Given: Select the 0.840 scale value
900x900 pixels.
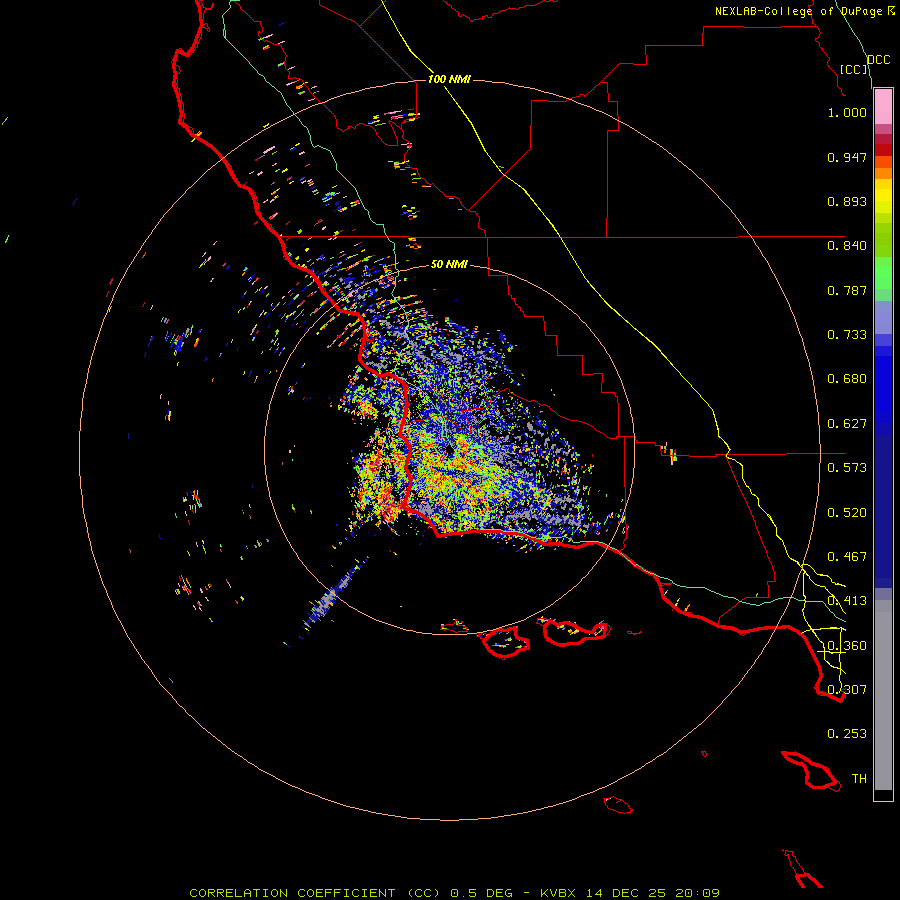Looking at the screenshot, I should coord(847,246).
